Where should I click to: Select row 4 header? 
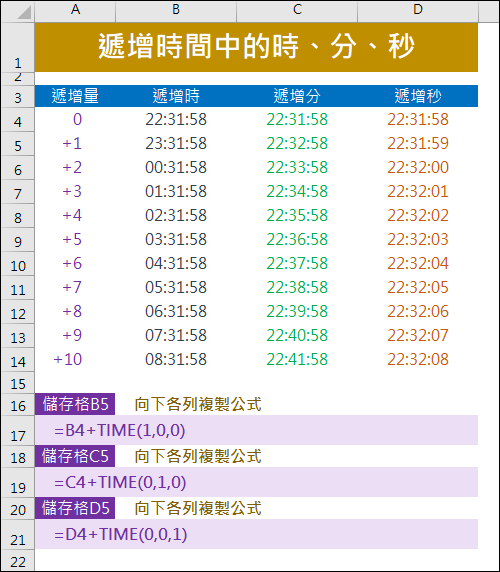tap(18, 120)
